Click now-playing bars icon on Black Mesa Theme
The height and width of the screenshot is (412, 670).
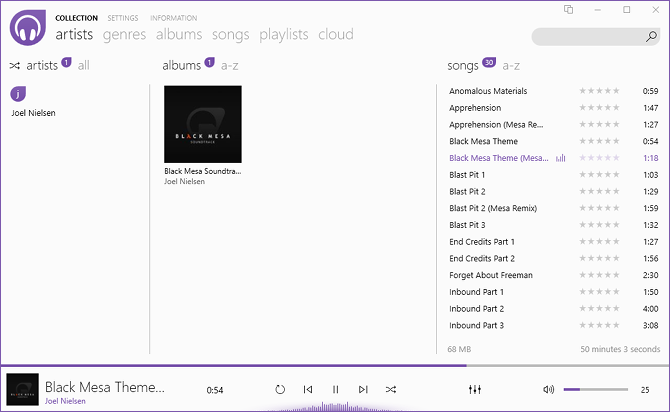[x=561, y=158]
